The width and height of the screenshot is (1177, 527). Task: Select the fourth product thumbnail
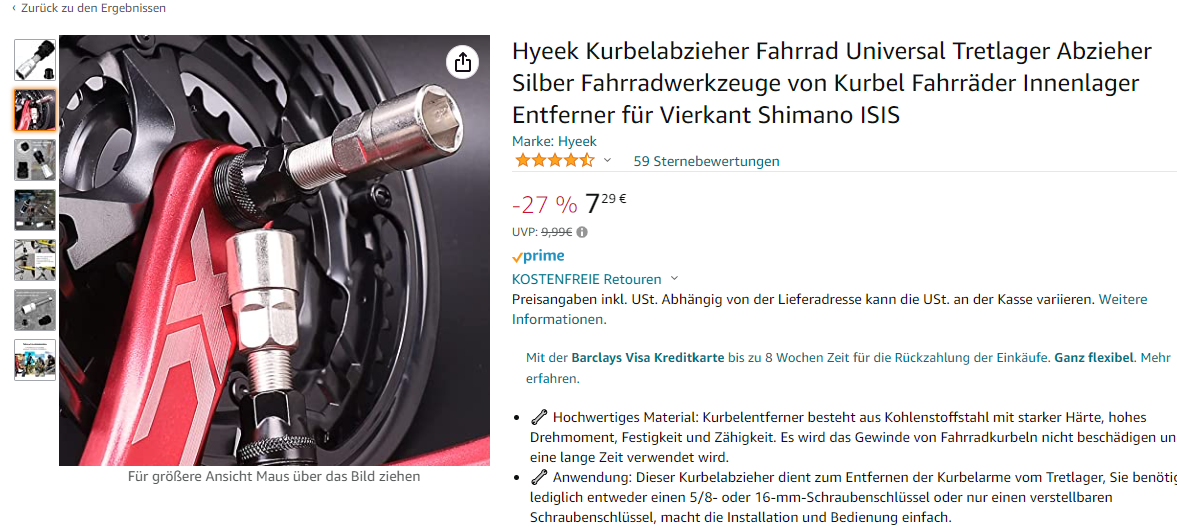click(x=35, y=210)
